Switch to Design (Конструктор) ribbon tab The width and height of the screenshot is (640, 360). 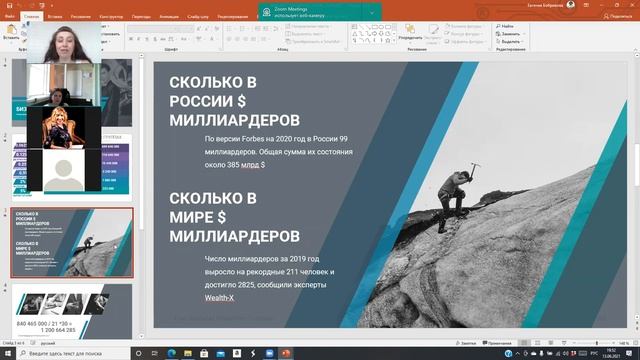click(111, 17)
